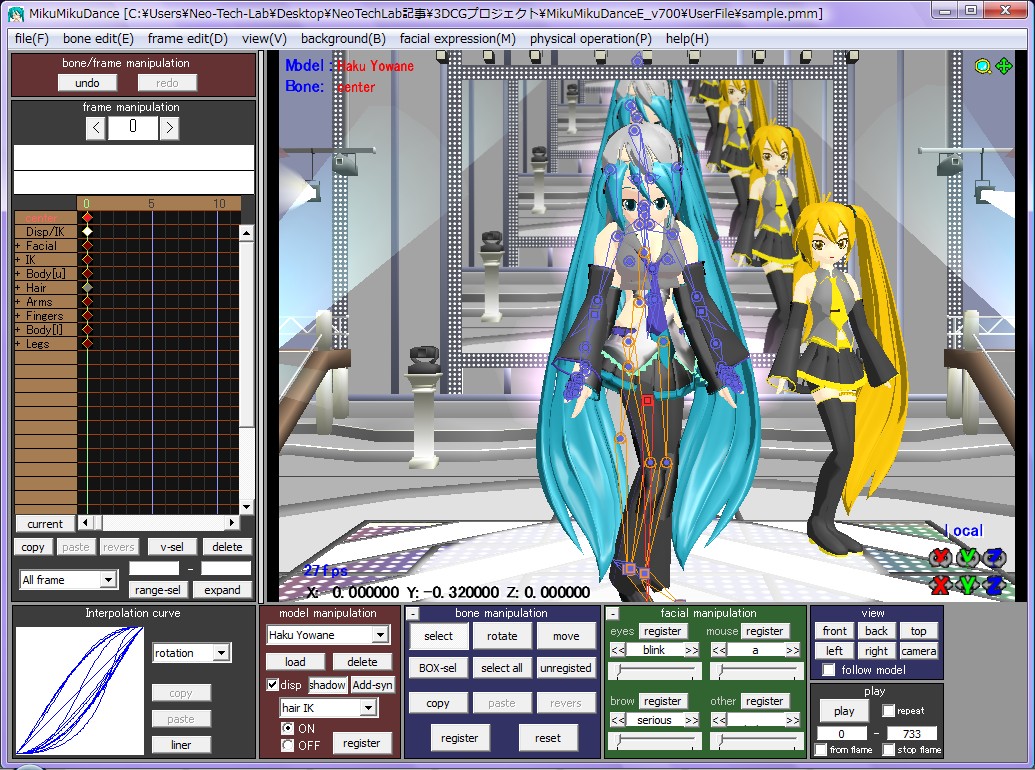1035x770 pixels.
Task: Click the brow serious slider
Action: pos(655,741)
